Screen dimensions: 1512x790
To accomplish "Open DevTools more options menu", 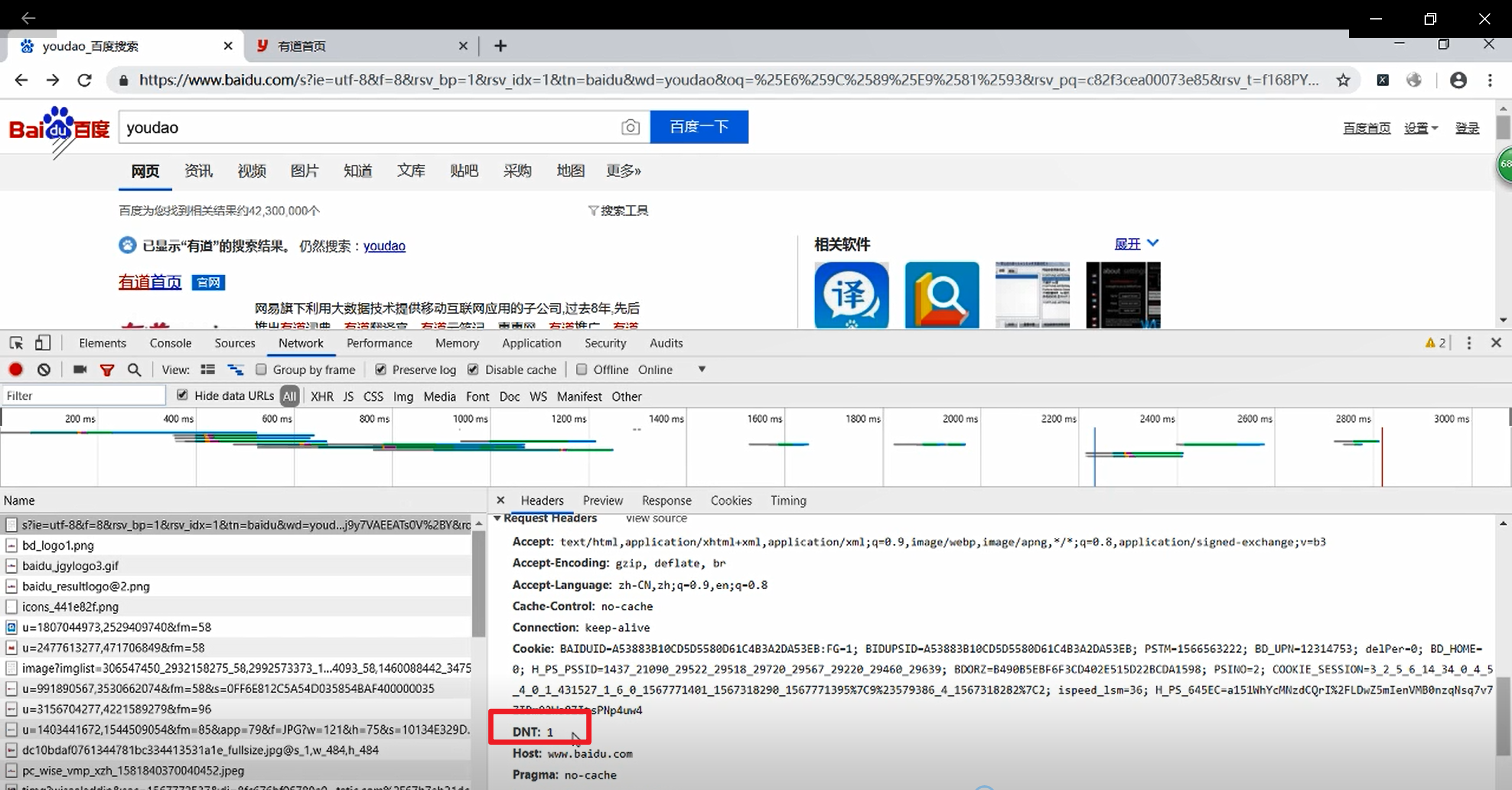I will 1469,343.
